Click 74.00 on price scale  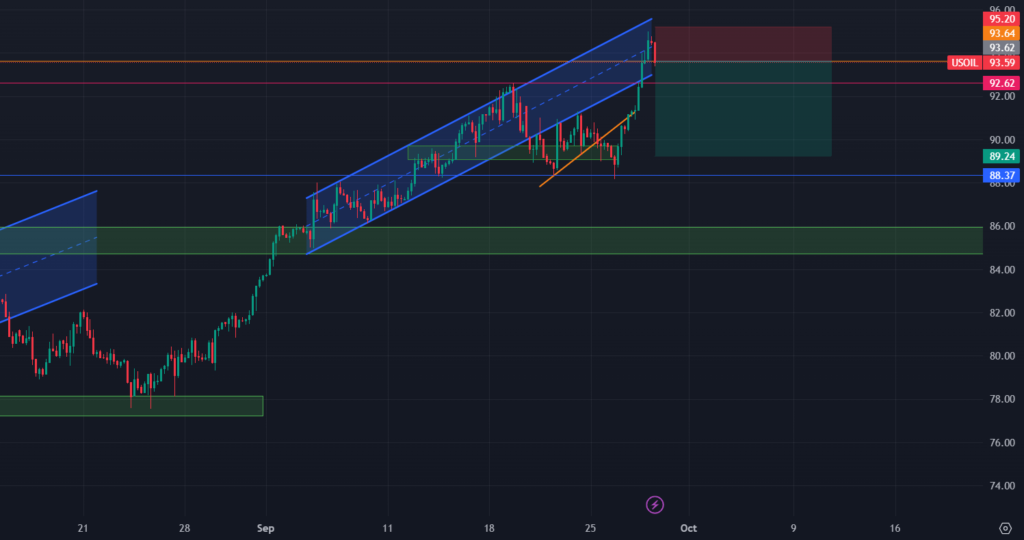(1002, 486)
